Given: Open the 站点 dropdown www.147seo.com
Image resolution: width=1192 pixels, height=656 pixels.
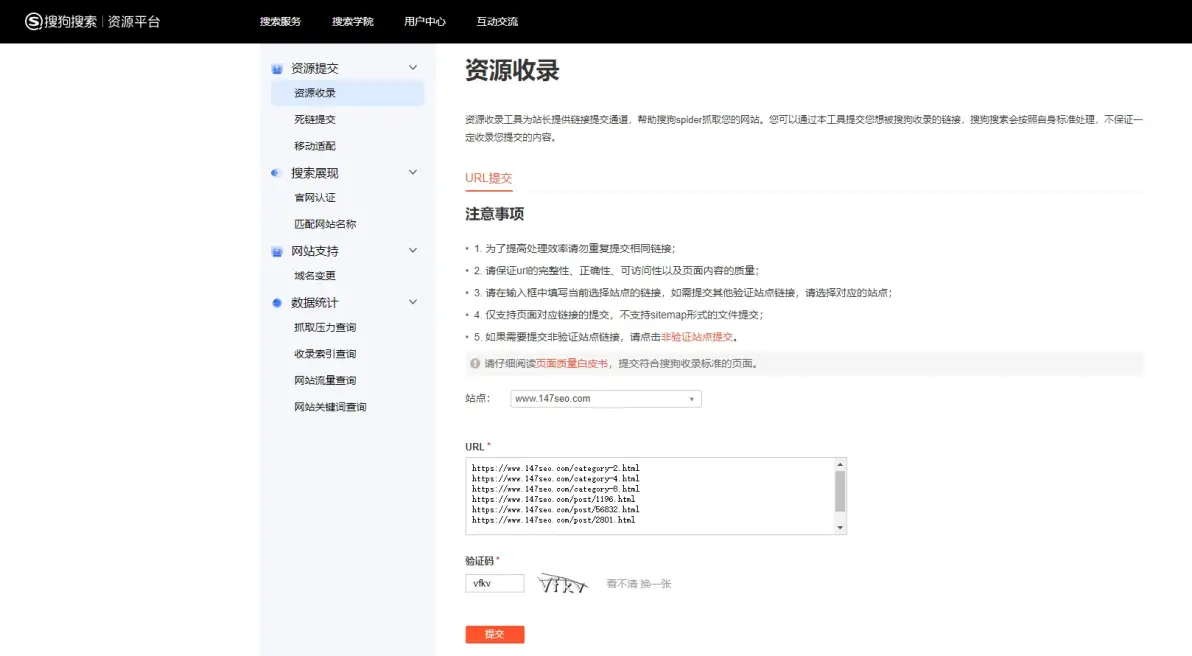Looking at the screenshot, I should tap(606, 398).
